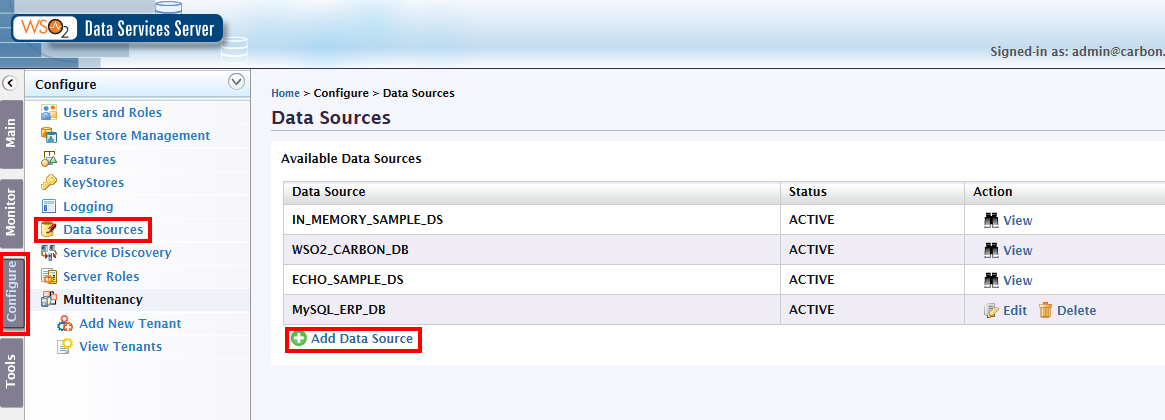This screenshot has width=1165, height=420.
Task: Click the green plus Add Data Source icon
Action: [x=299, y=339]
